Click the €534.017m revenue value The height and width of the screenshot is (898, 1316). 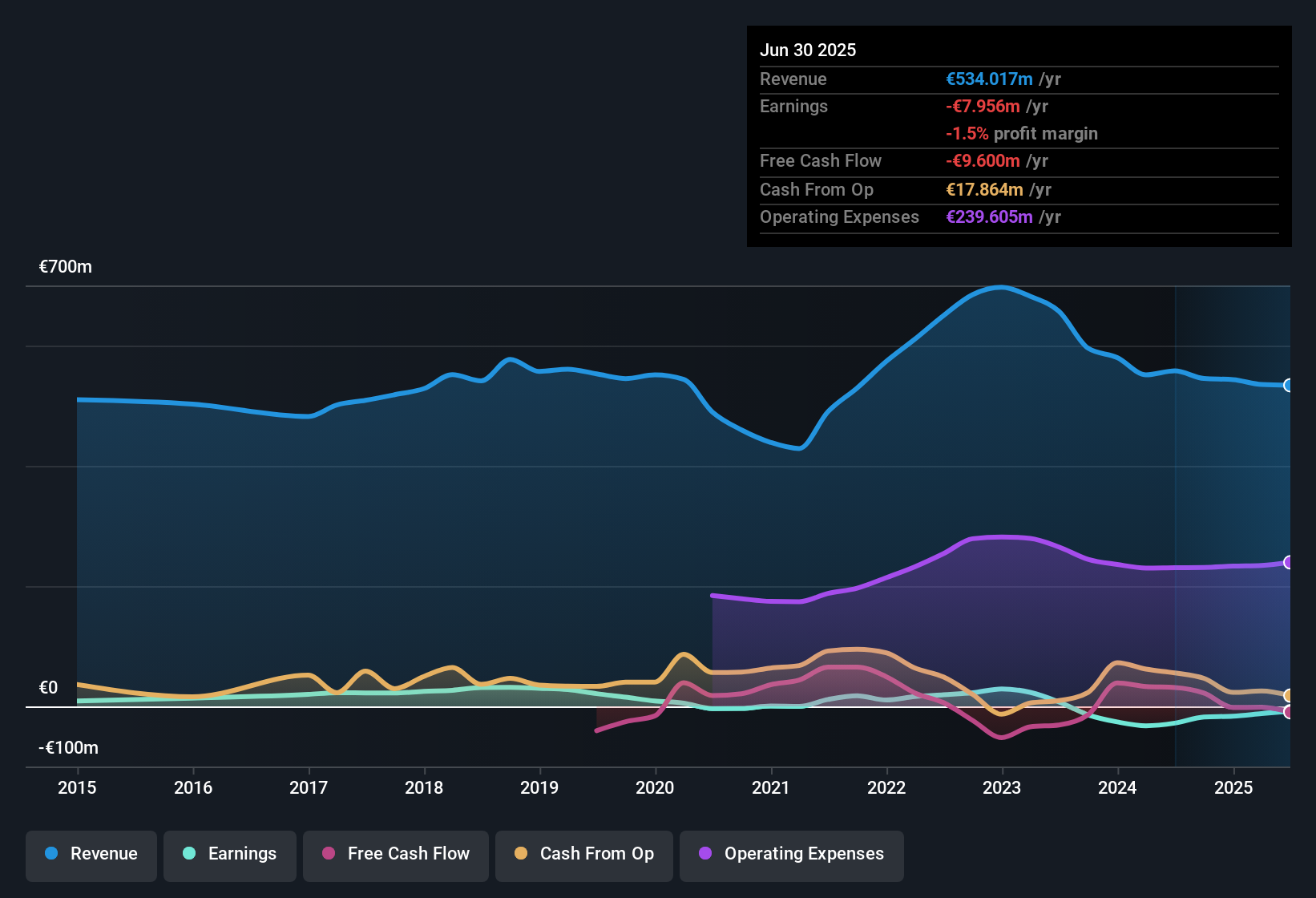coord(988,79)
